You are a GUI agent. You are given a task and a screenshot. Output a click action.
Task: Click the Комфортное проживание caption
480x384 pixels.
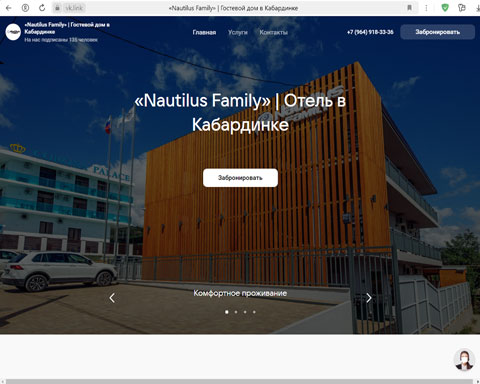point(240,293)
